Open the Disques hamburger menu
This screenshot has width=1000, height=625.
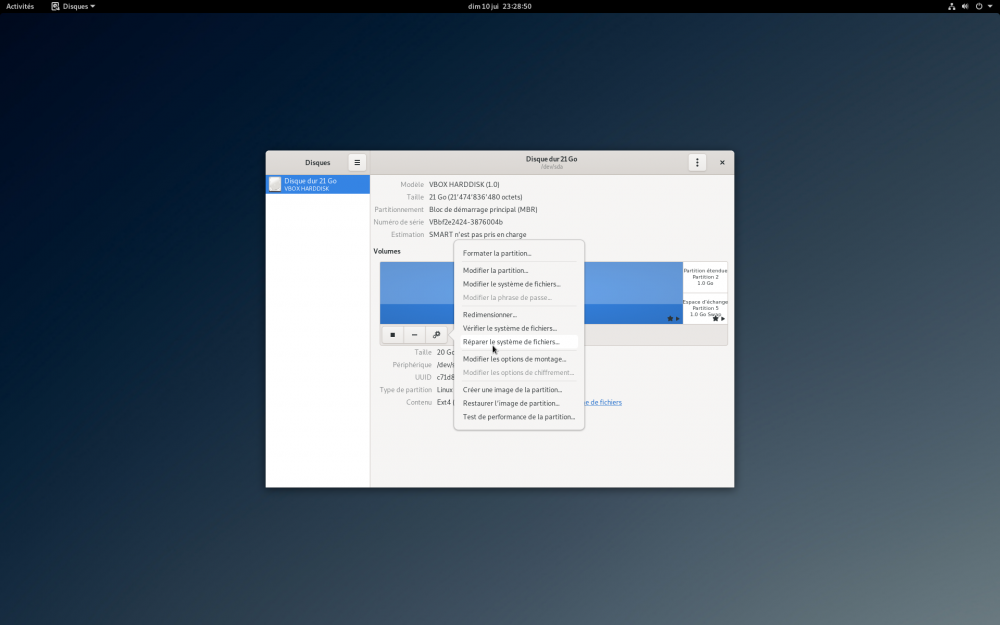point(357,162)
